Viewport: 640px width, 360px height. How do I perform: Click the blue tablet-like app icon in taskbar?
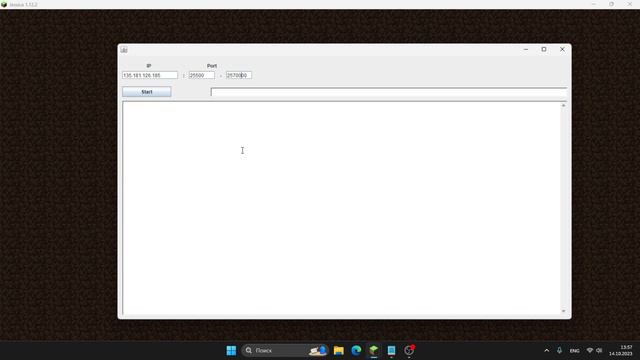point(391,350)
